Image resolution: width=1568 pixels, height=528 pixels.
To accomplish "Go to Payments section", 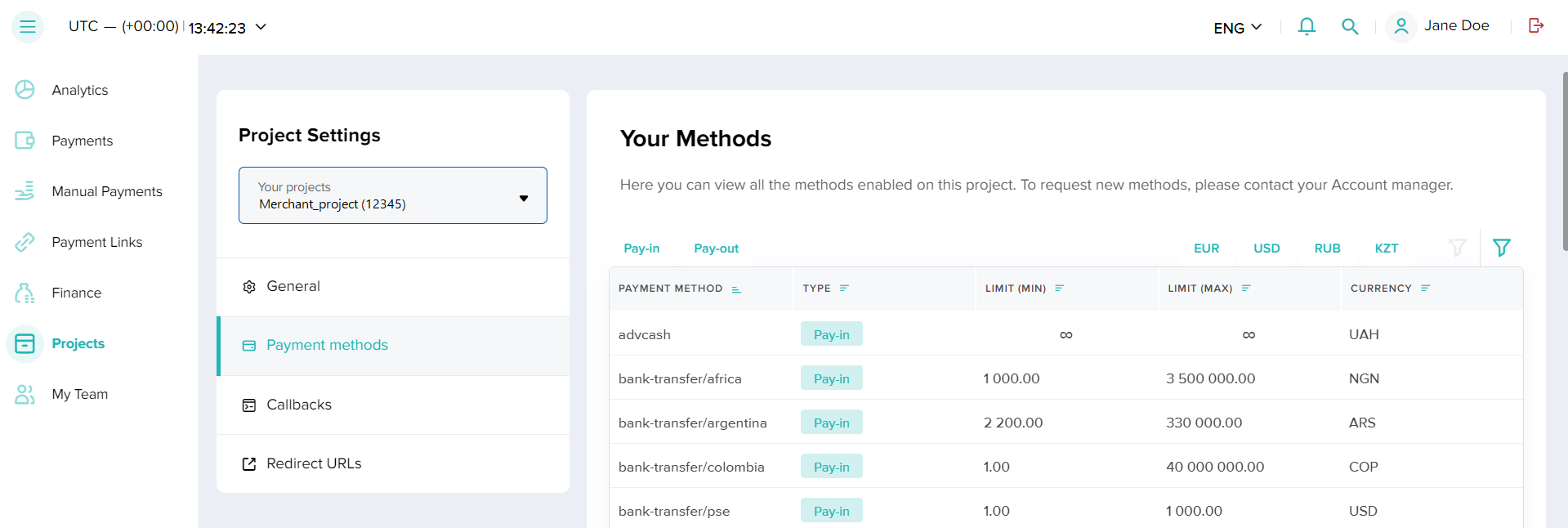I will pos(83,141).
